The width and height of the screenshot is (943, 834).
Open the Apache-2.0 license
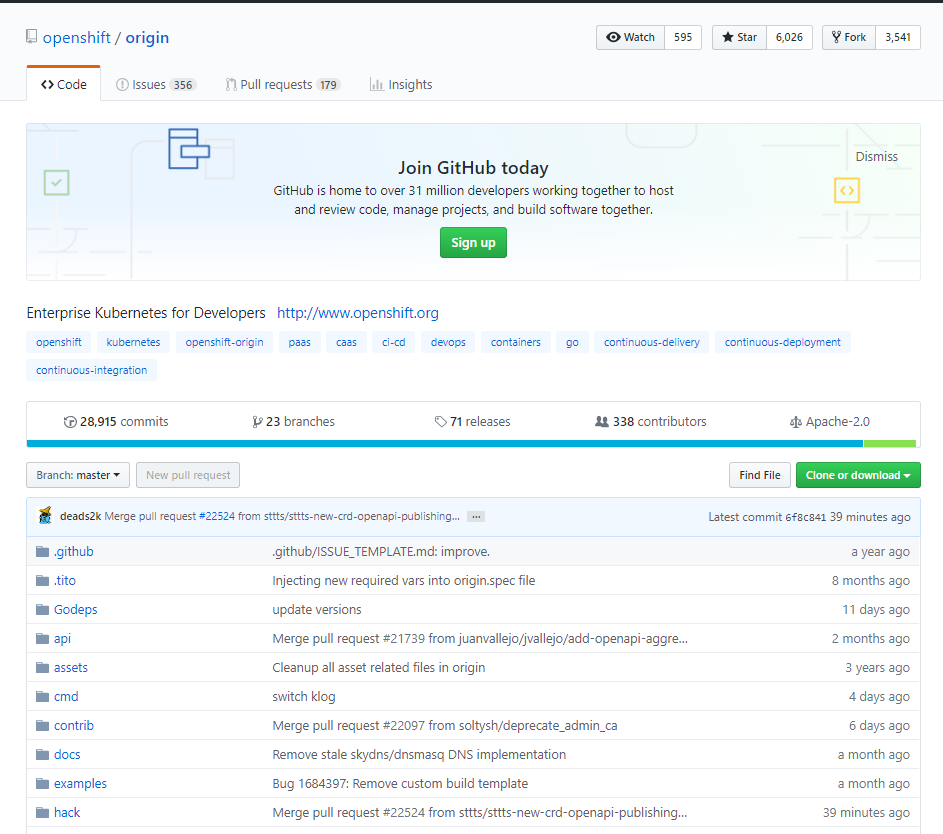(x=829, y=422)
